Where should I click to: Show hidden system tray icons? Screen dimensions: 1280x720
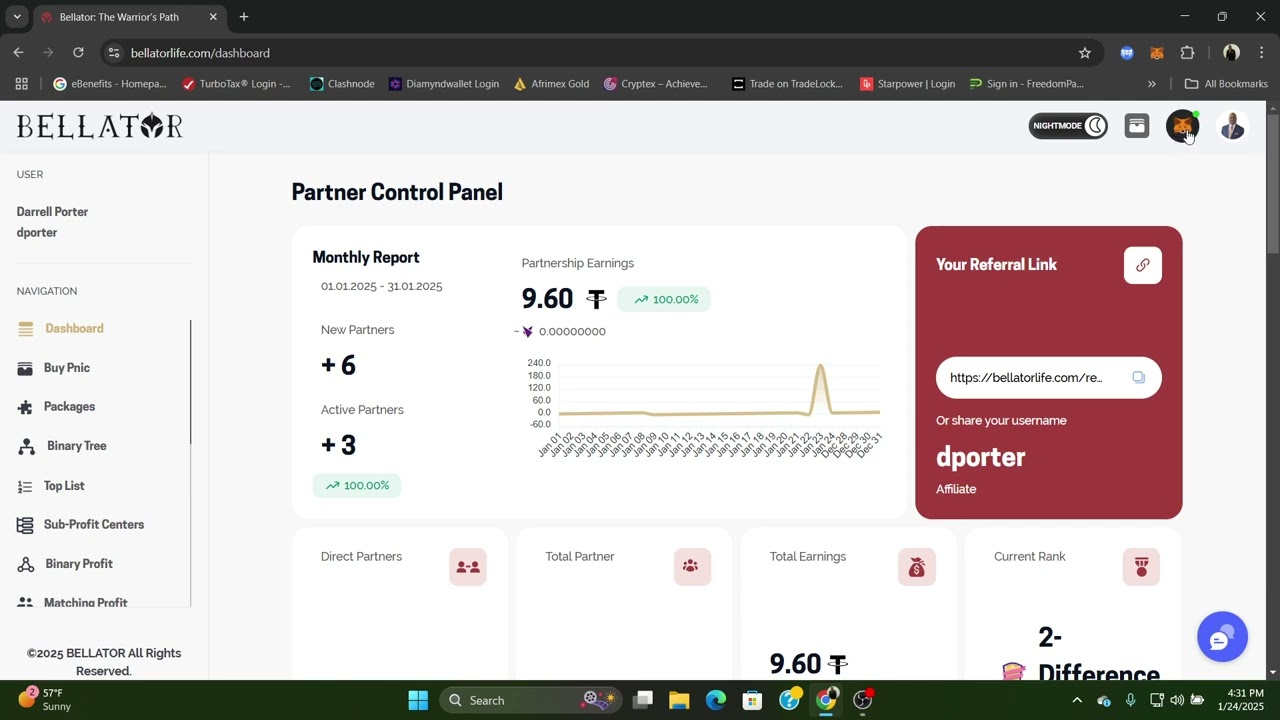1077,700
